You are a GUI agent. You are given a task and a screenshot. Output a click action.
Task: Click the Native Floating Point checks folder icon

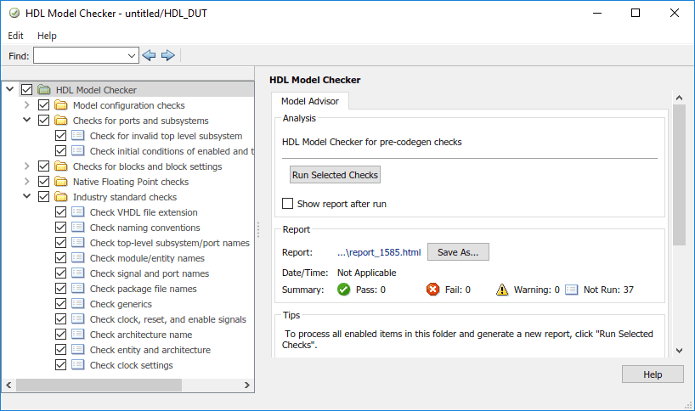61,182
